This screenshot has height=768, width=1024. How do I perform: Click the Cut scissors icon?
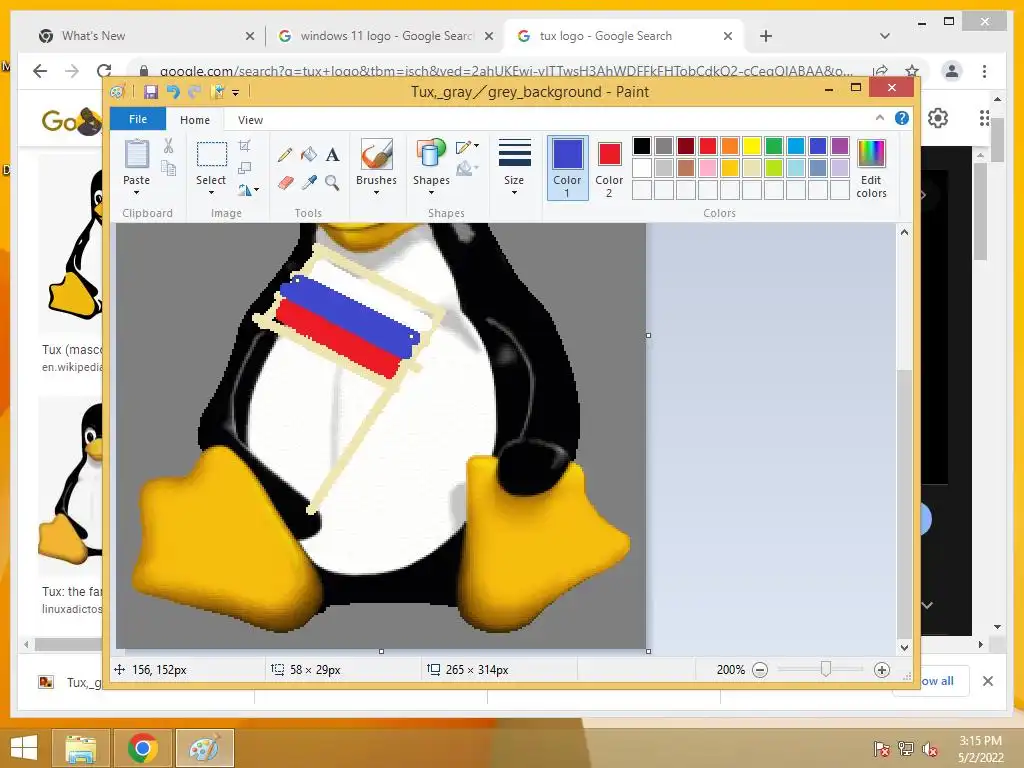(x=168, y=146)
